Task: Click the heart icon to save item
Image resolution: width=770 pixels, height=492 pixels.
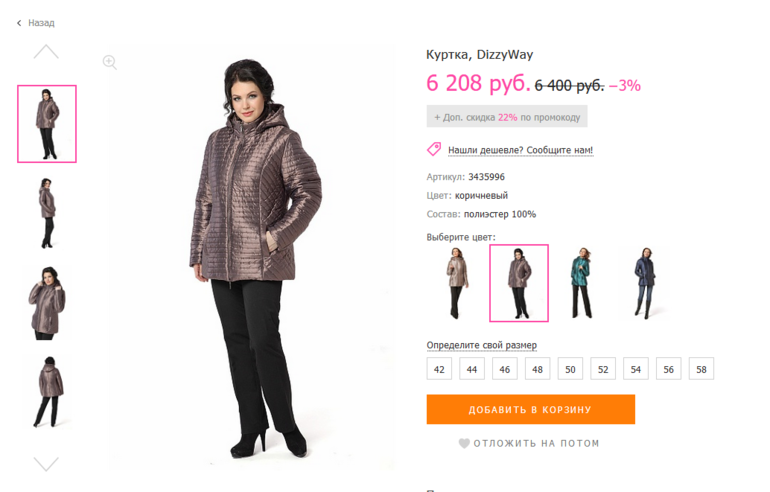Action: click(464, 443)
